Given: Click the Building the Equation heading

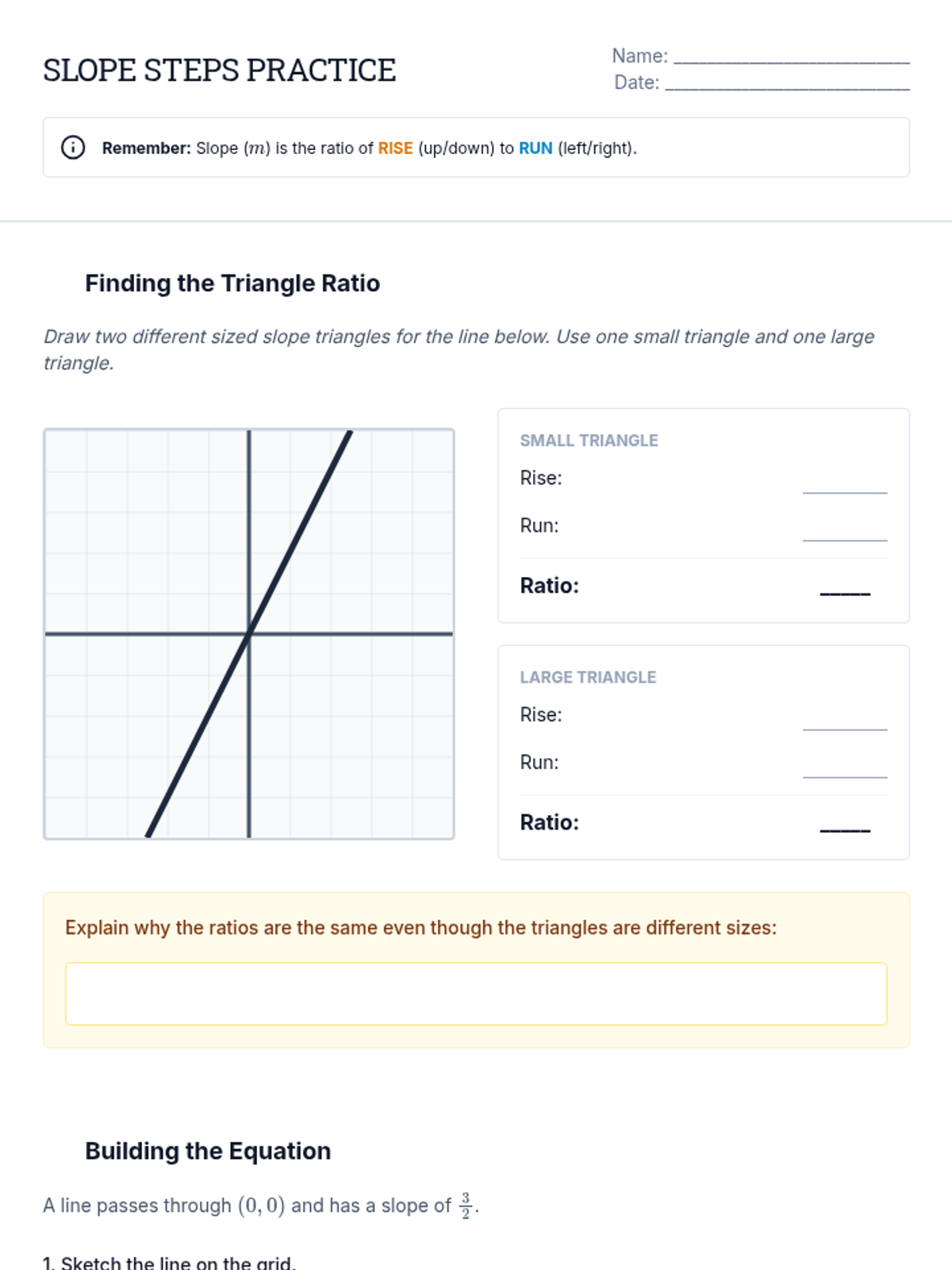Looking at the screenshot, I should (208, 1151).
